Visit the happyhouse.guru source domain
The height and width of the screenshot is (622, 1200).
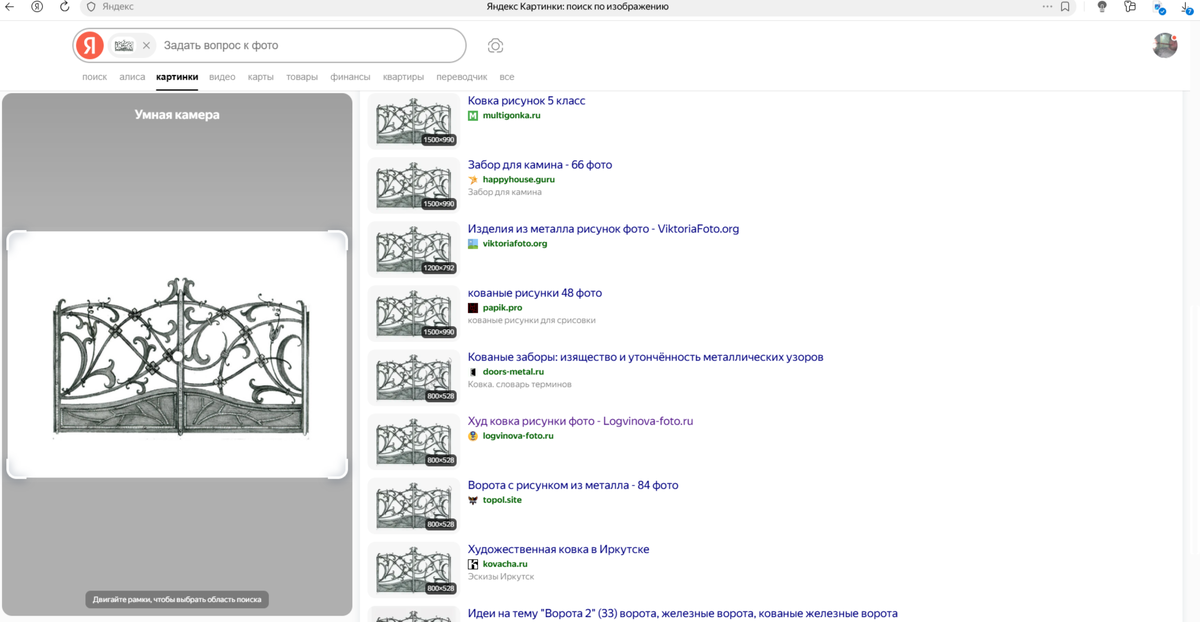(x=518, y=180)
